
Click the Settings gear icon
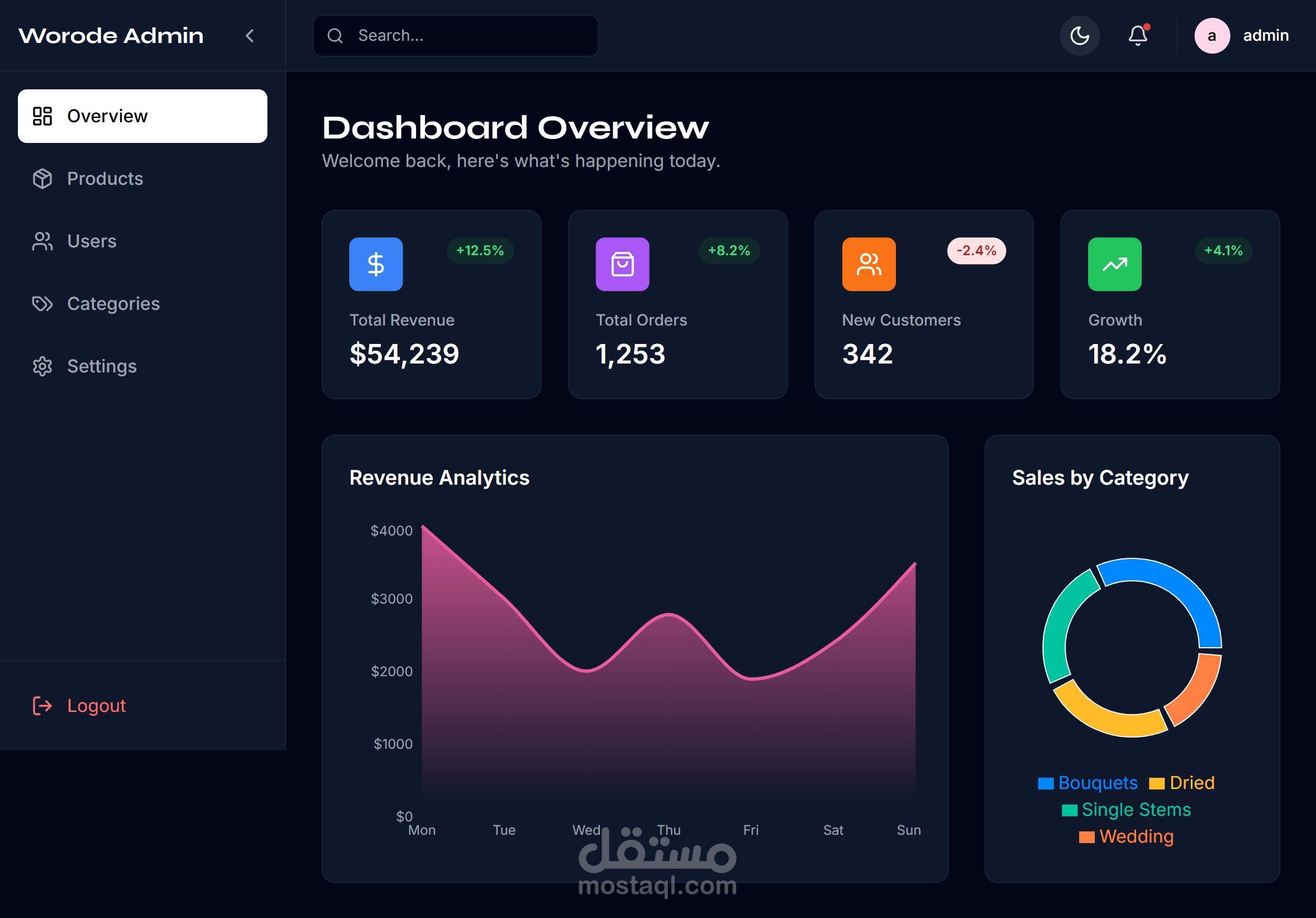tap(42, 366)
